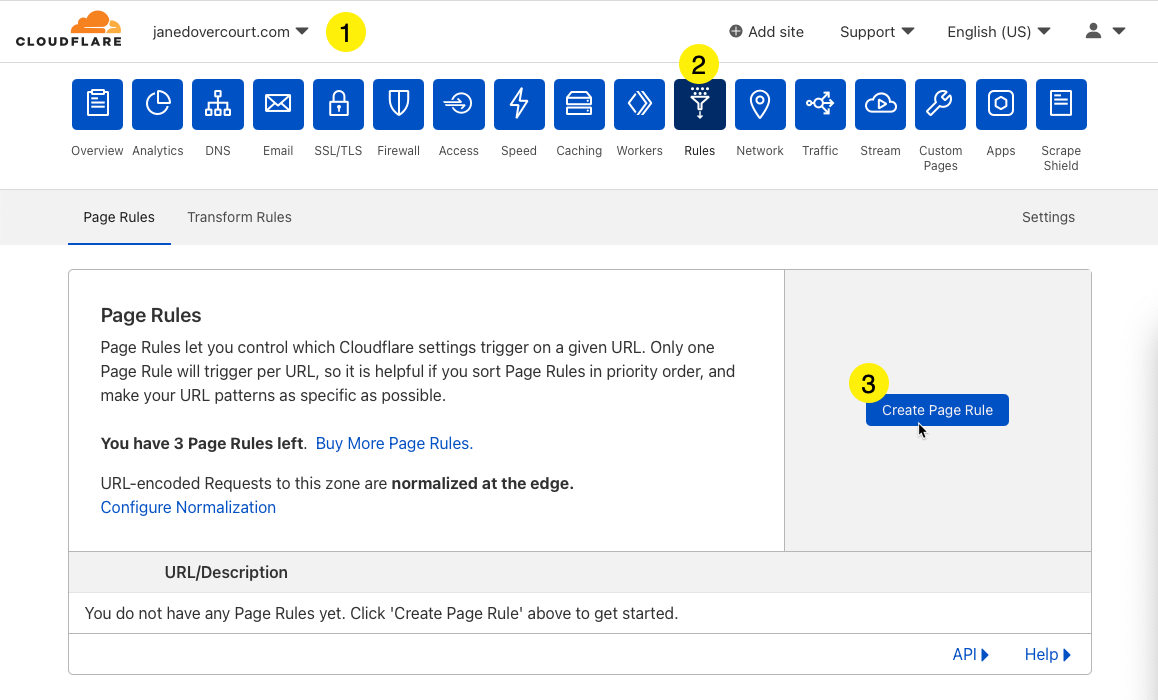This screenshot has width=1158, height=700.
Task: Click the Cloudflare logo
Action: [69, 30]
